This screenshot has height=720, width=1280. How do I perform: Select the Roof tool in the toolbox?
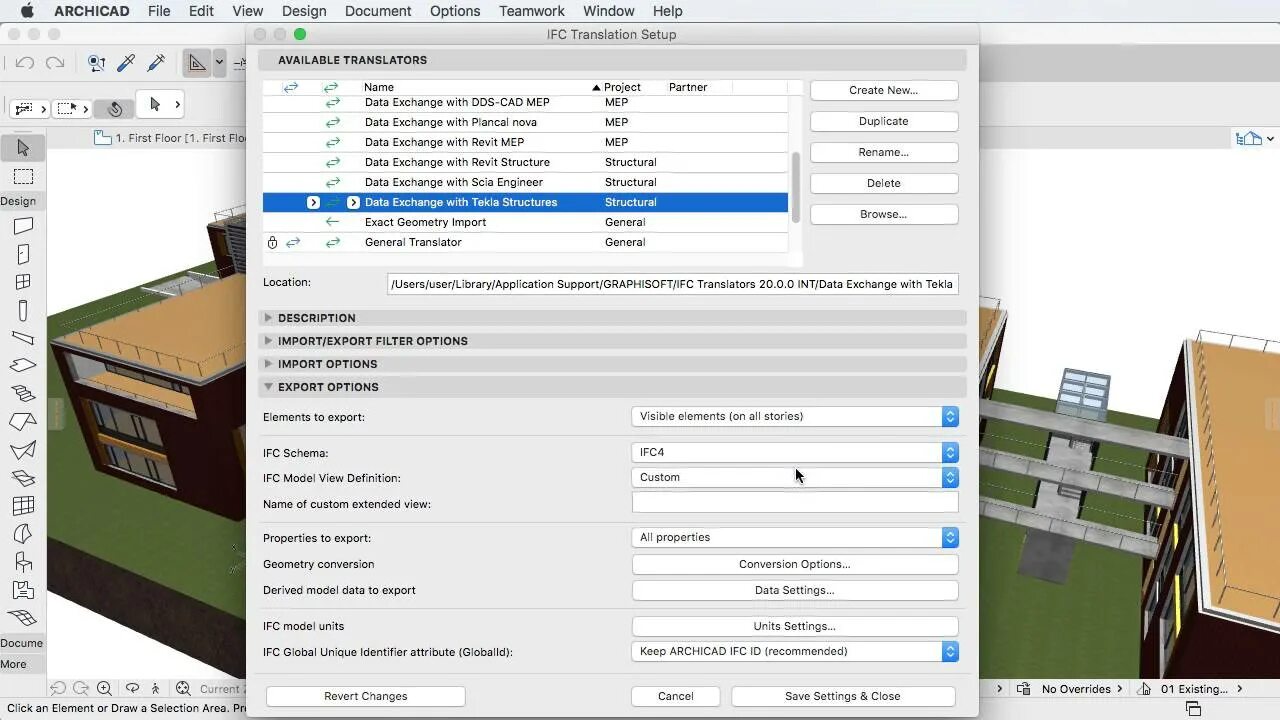23,422
